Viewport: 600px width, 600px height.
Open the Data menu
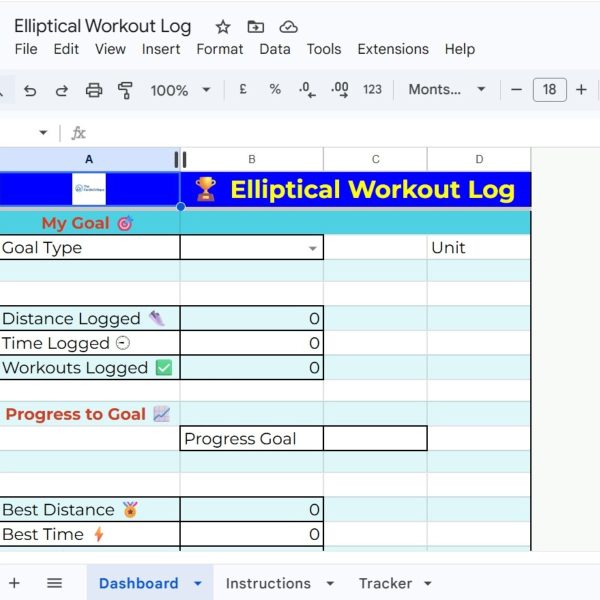275,49
